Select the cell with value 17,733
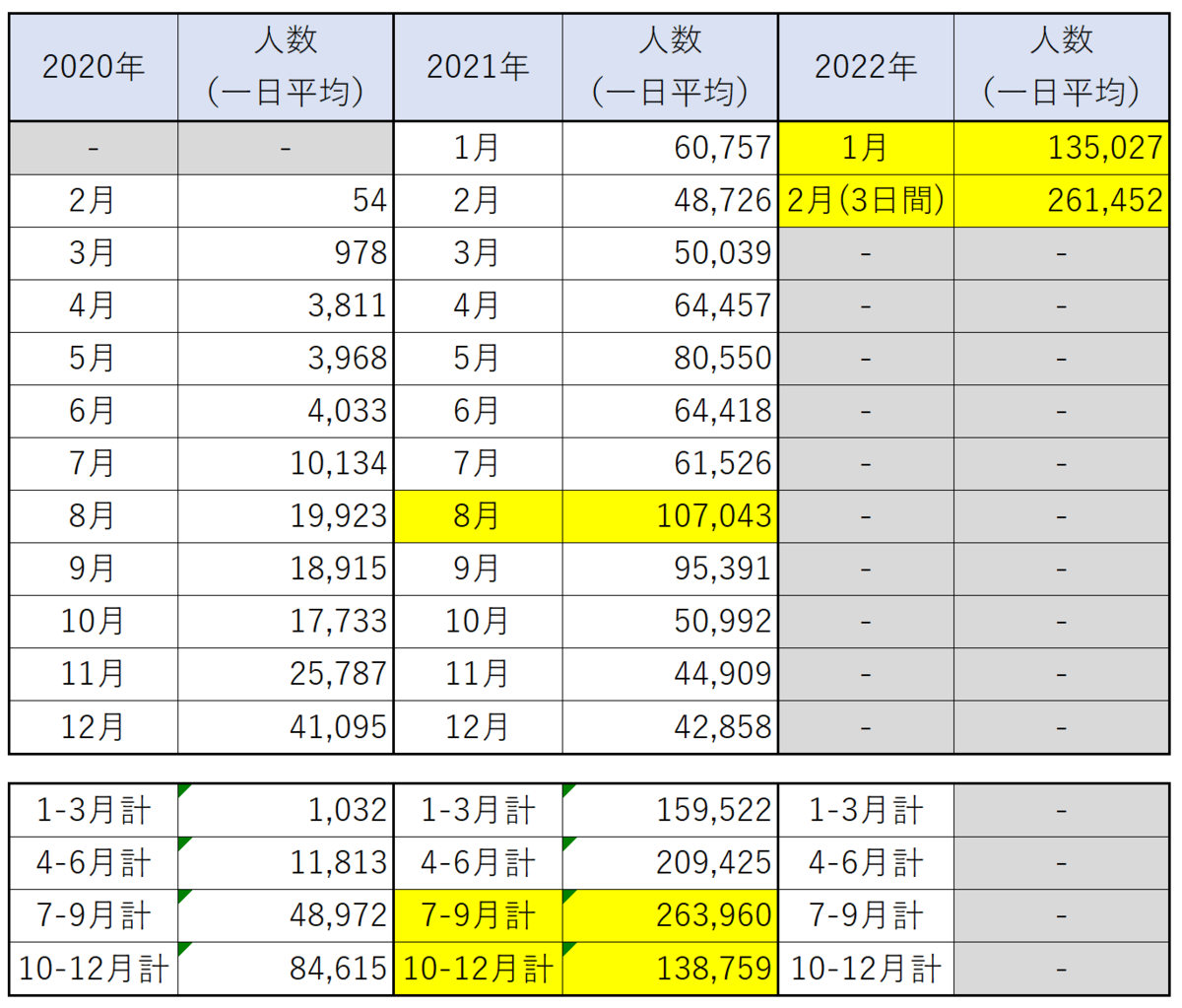This screenshot has height=1008, width=1182. 286,621
